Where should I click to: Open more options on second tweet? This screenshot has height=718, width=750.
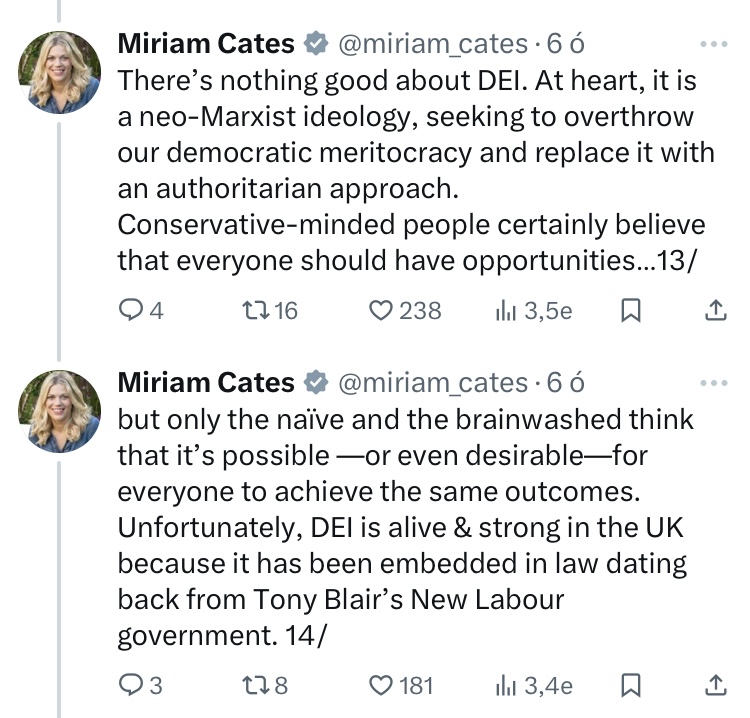tap(715, 383)
